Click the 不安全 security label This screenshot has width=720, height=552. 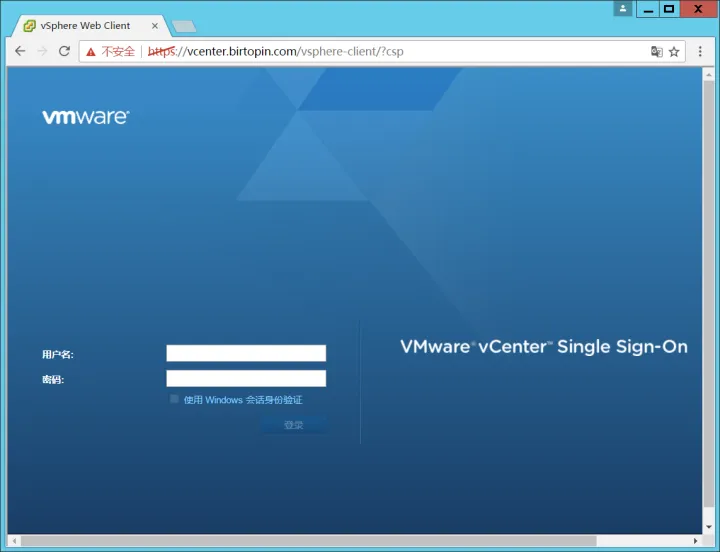(118, 51)
